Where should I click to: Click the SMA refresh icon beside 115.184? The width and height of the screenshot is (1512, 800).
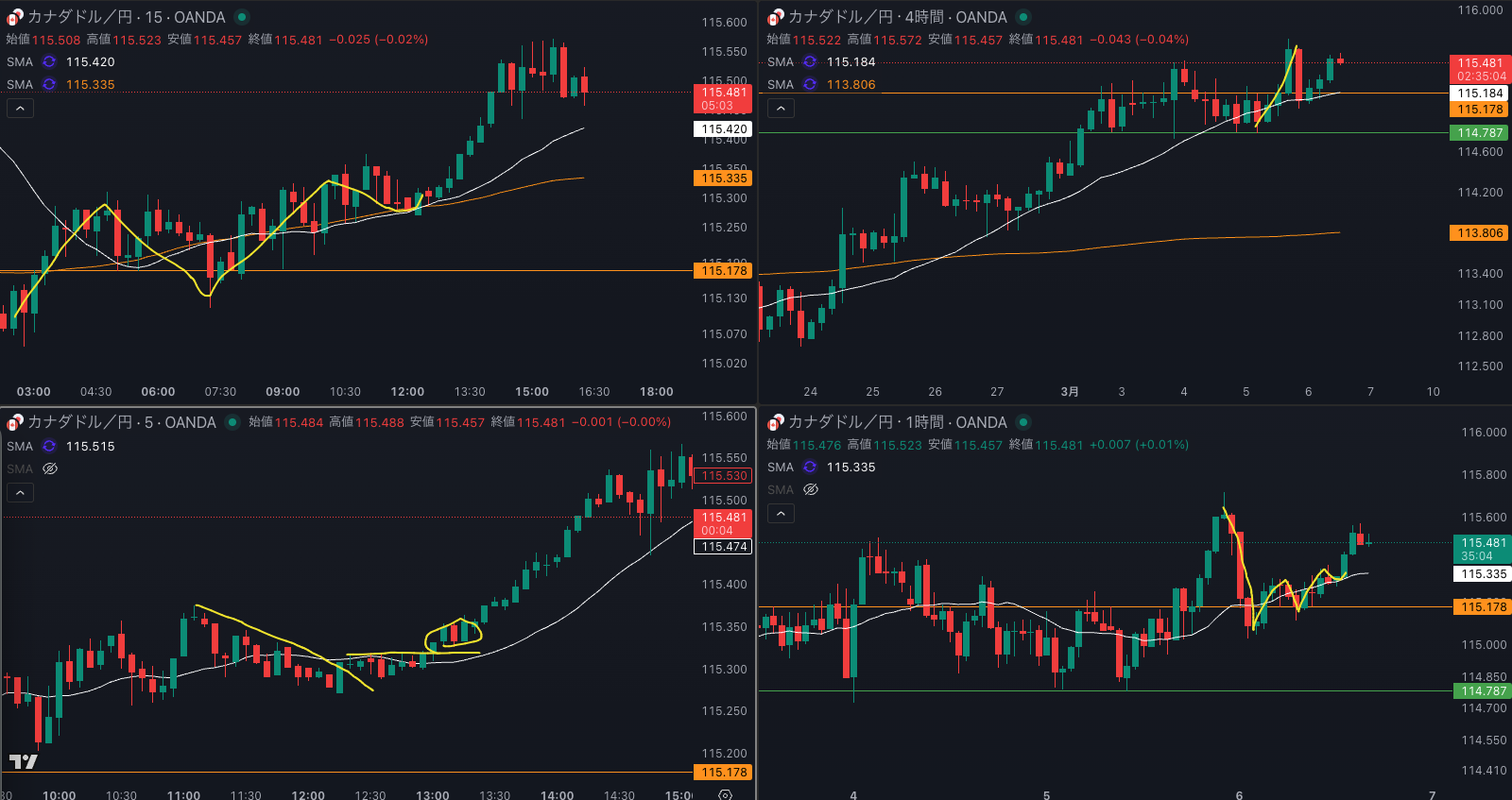pos(810,61)
